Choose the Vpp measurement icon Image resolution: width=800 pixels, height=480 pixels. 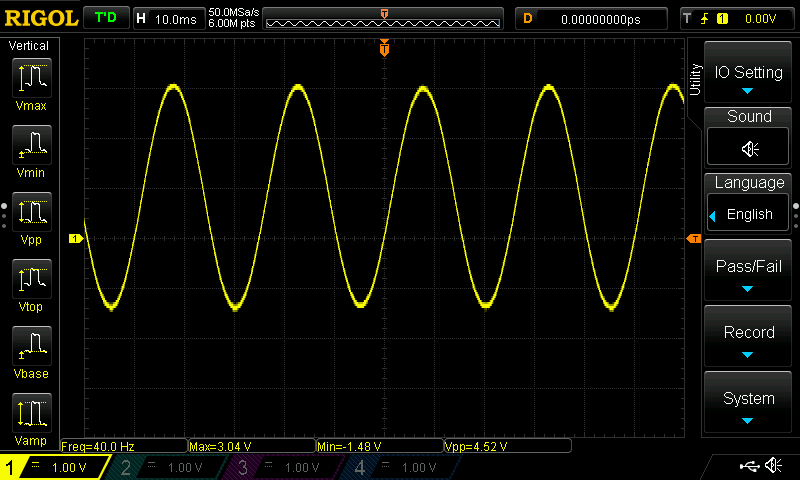point(32,212)
